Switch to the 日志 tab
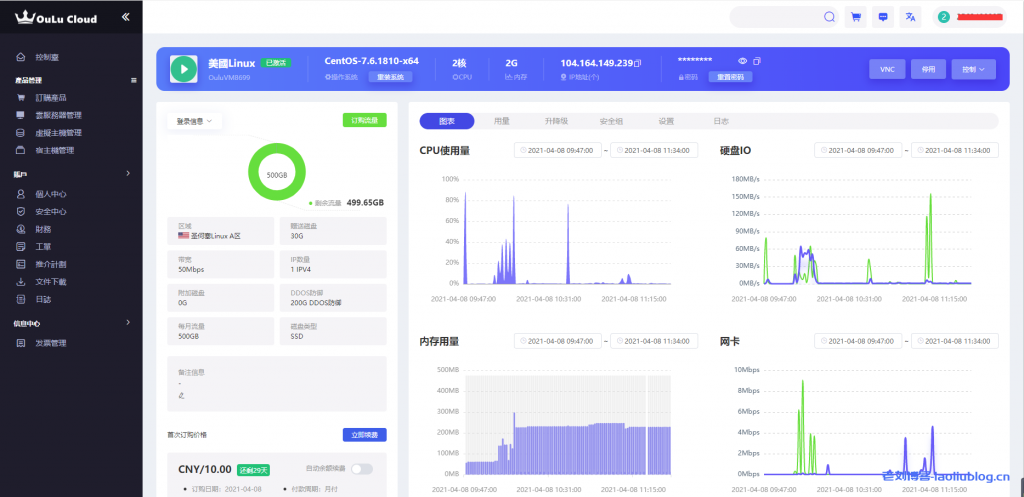The width and height of the screenshot is (1024, 497). 721,121
